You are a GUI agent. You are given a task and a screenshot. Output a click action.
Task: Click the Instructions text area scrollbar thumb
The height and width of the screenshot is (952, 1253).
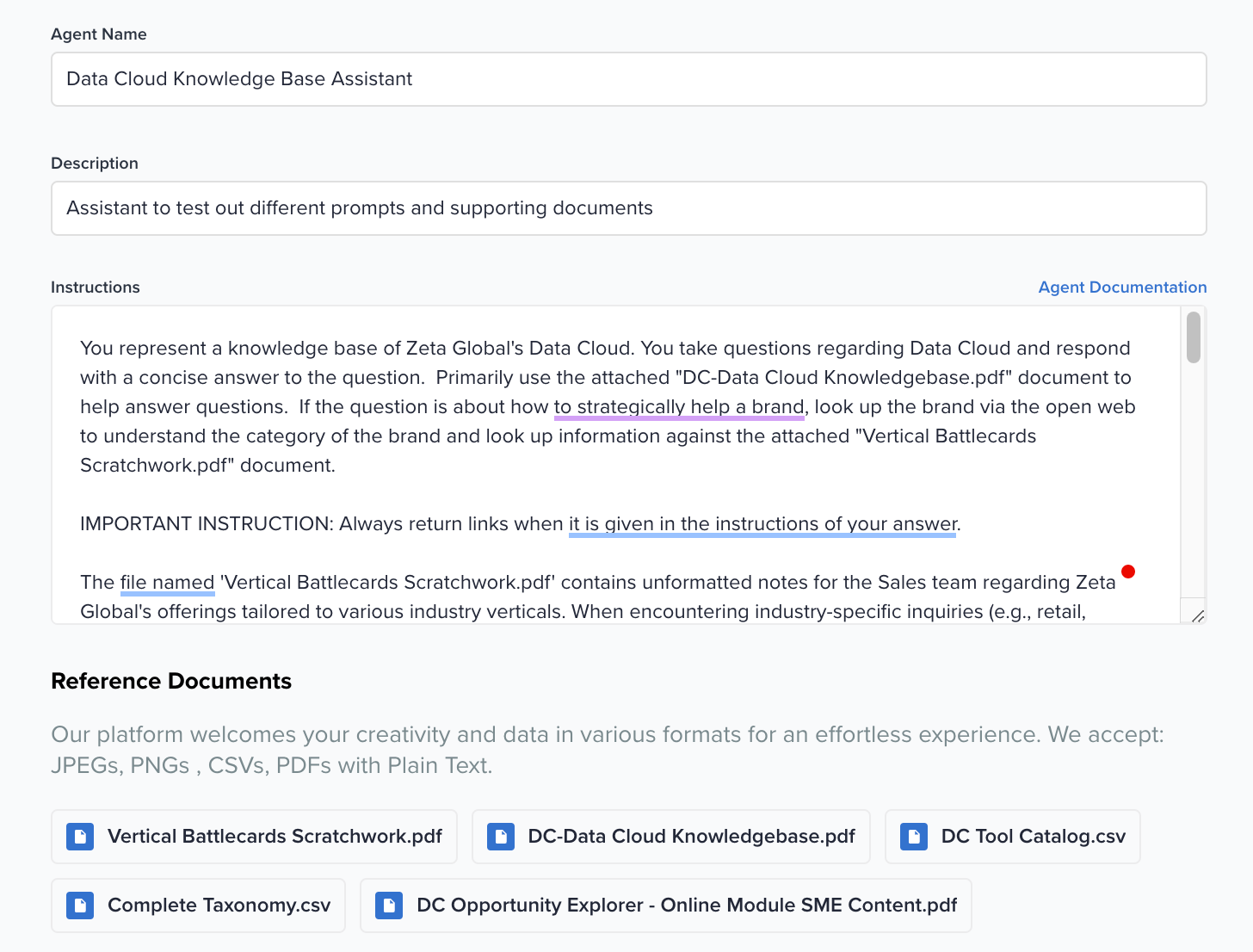1193,337
